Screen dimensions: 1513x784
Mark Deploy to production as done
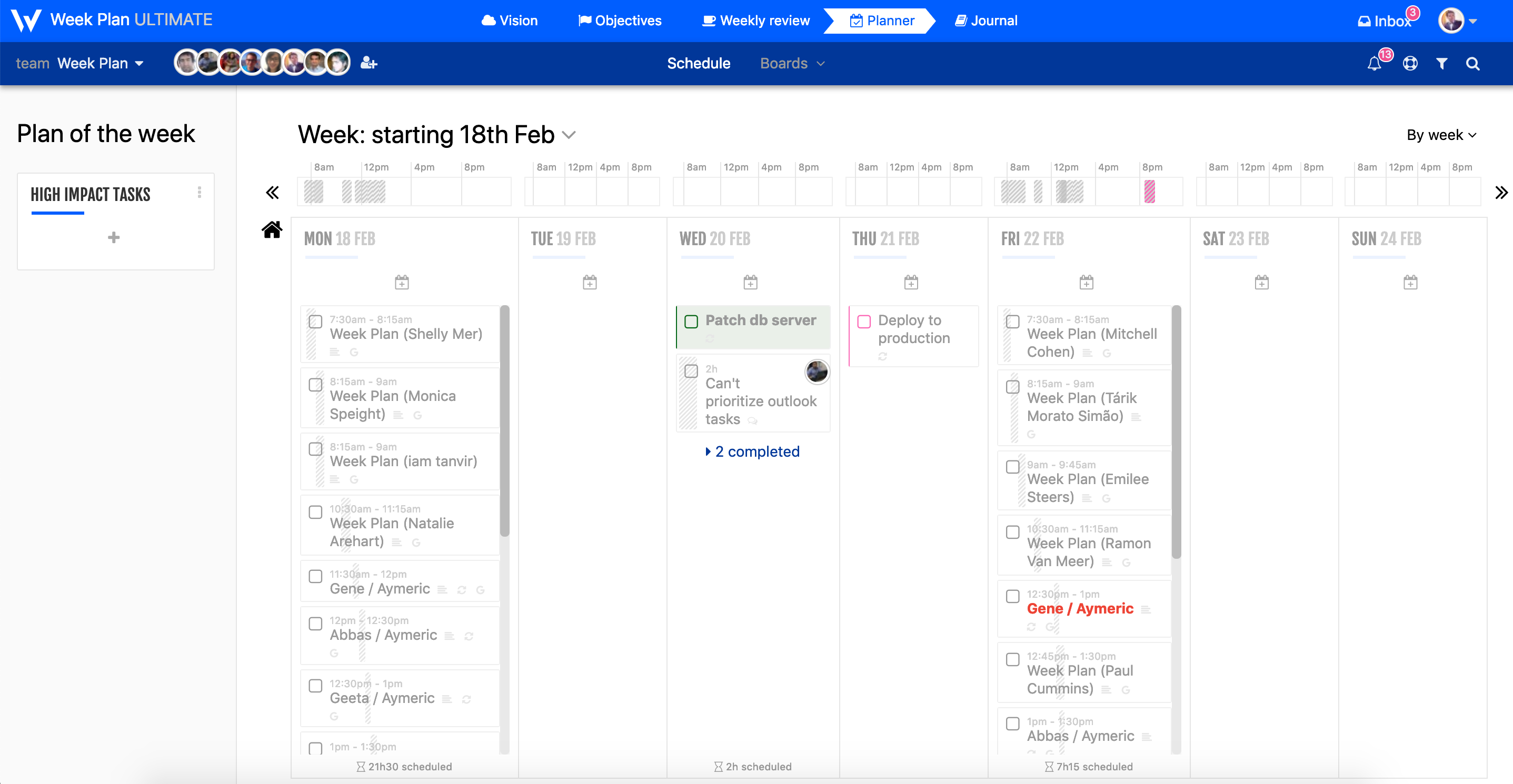(864, 321)
